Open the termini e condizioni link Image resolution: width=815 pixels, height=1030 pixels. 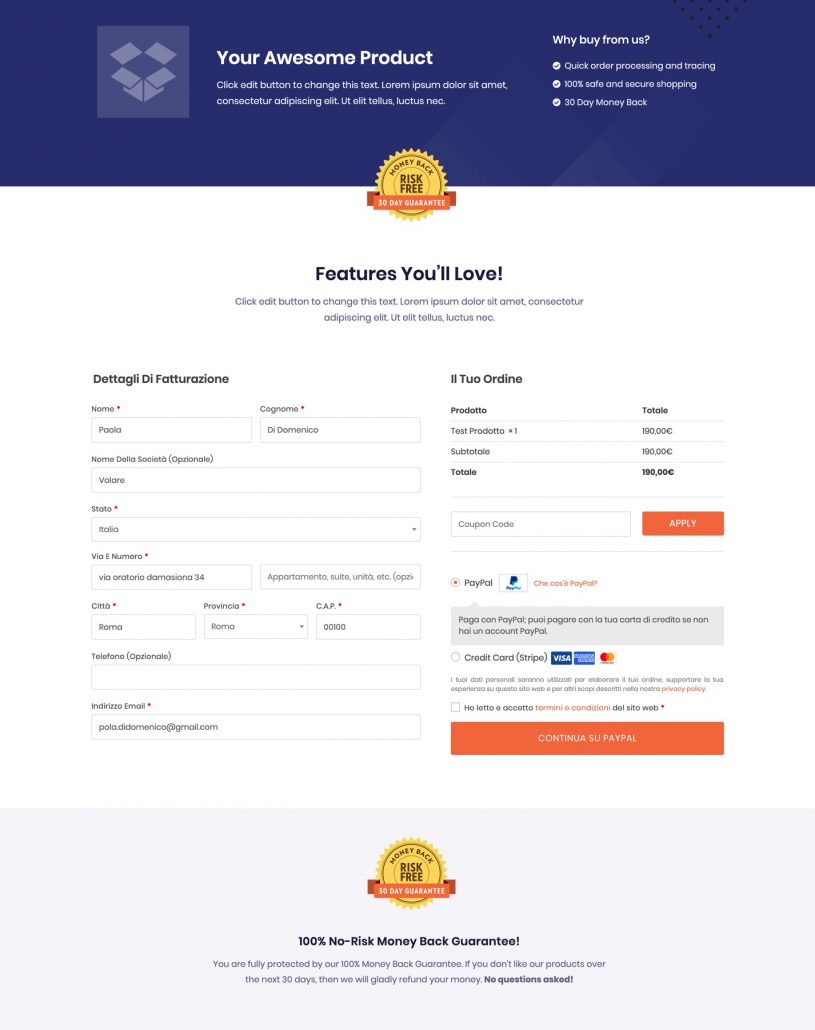[x=573, y=708]
